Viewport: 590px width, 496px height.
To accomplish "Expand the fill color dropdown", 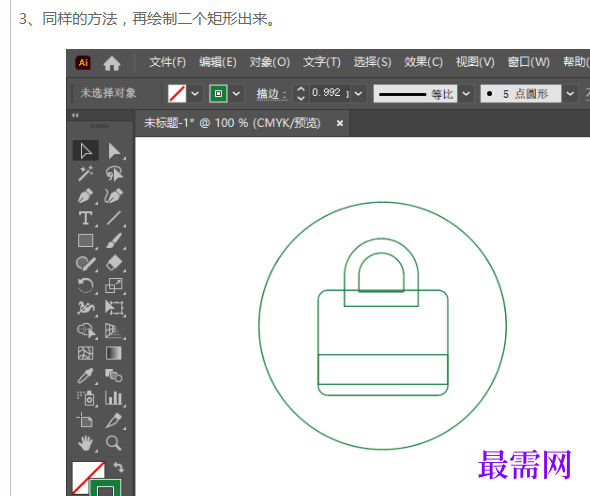I will 195,93.
